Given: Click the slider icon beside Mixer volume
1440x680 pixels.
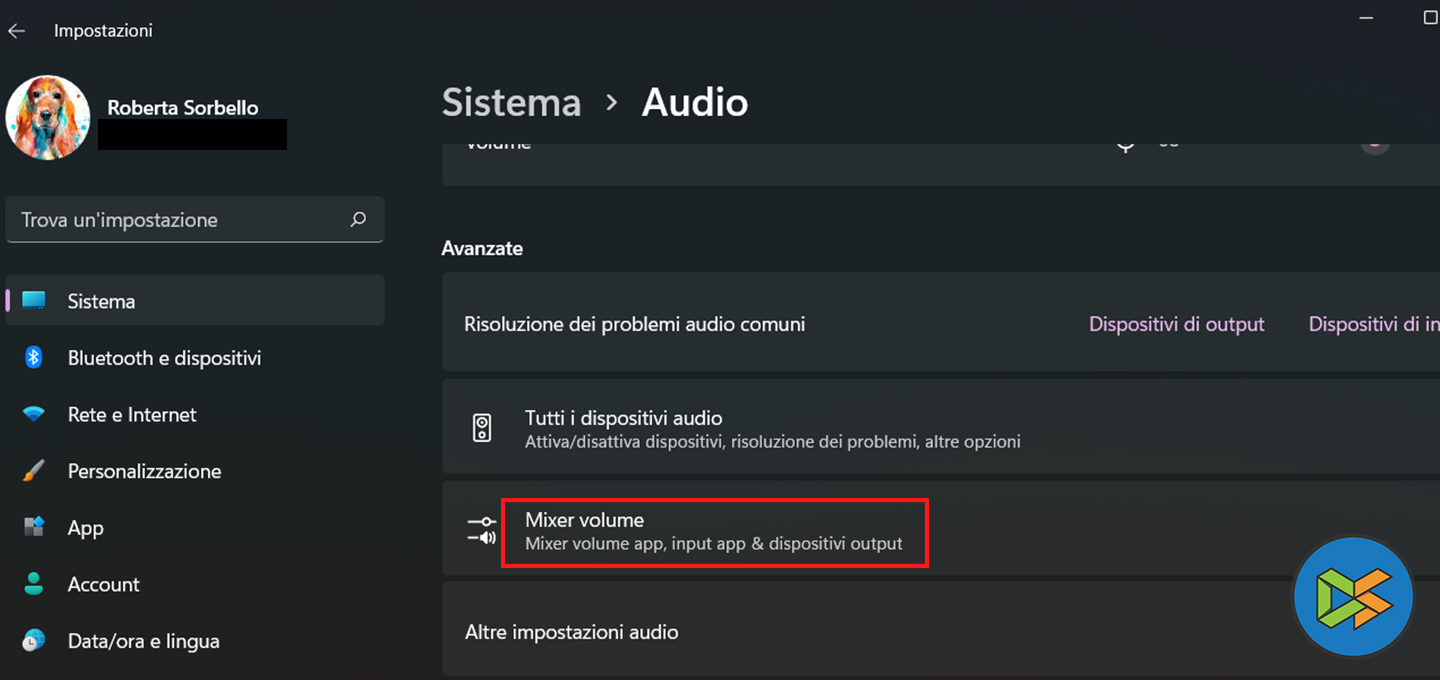Looking at the screenshot, I should coord(482,531).
